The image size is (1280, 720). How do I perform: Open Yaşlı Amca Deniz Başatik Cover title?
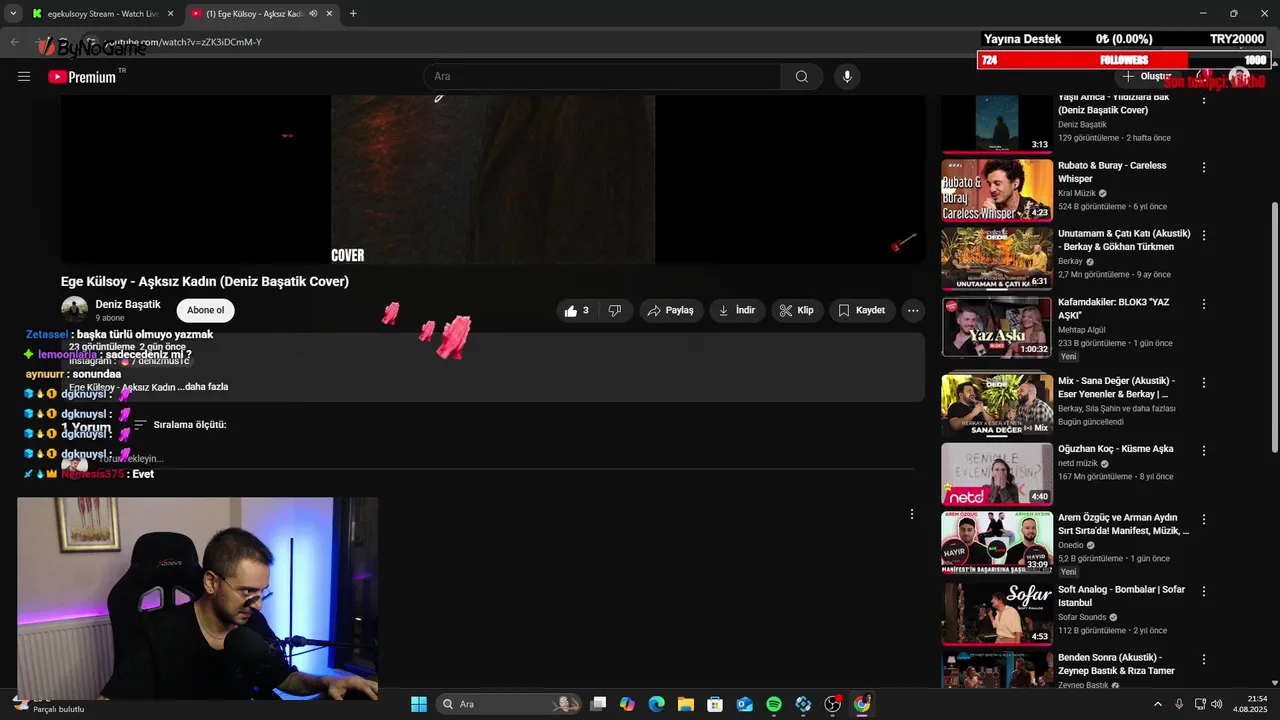pyautogui.click(x=1114, y=103)
